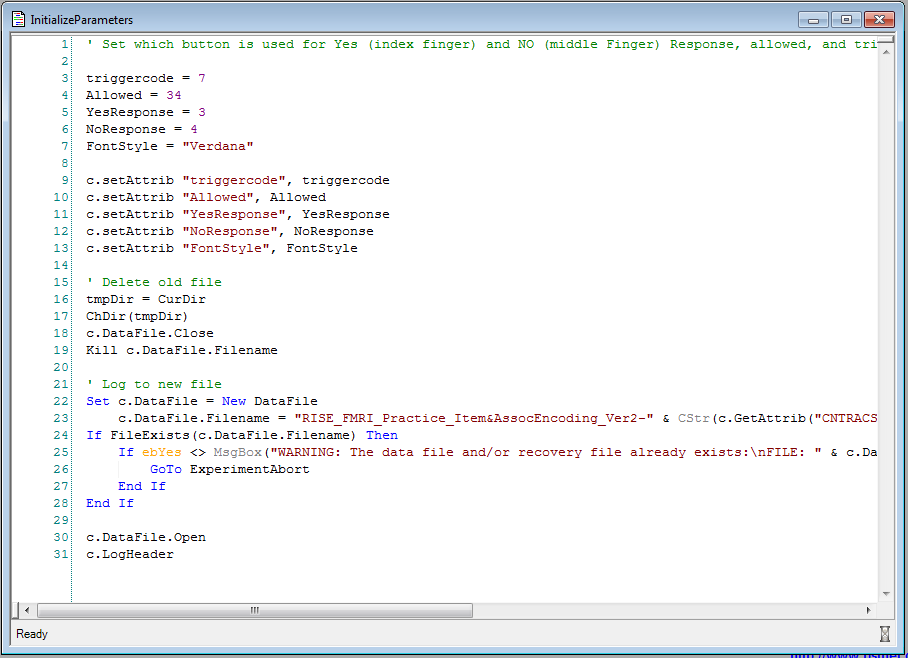Click the c.setAttrib "triggercode" line

pos(237,180)
